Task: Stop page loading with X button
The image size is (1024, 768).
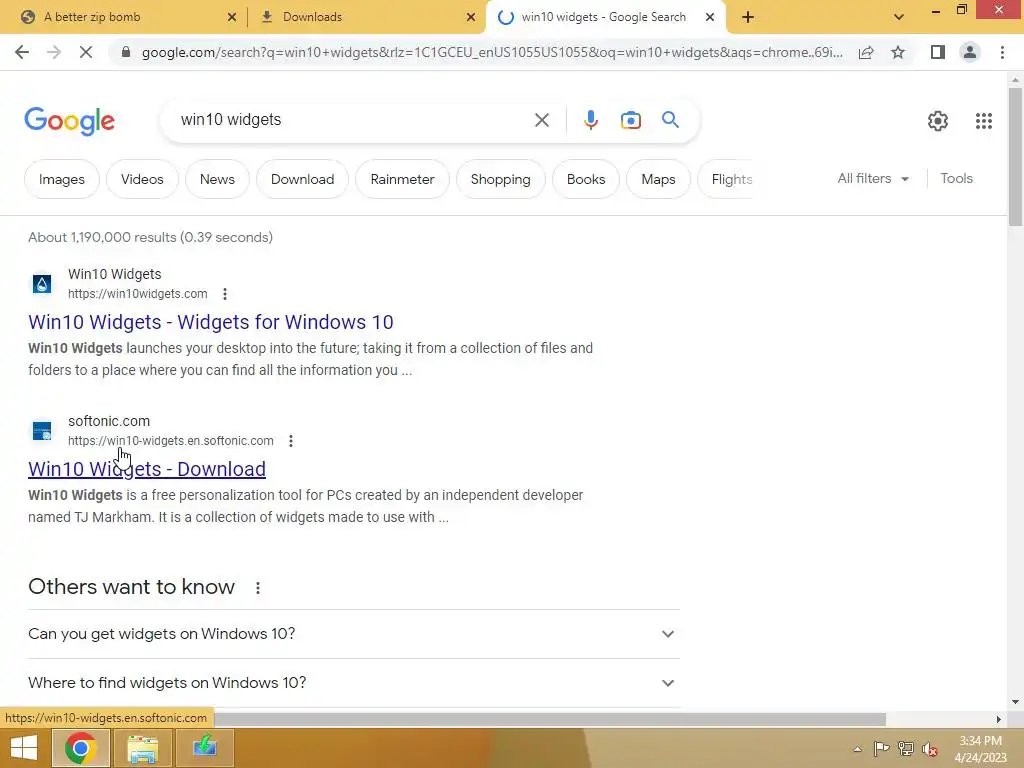Action: pos(86,52)
